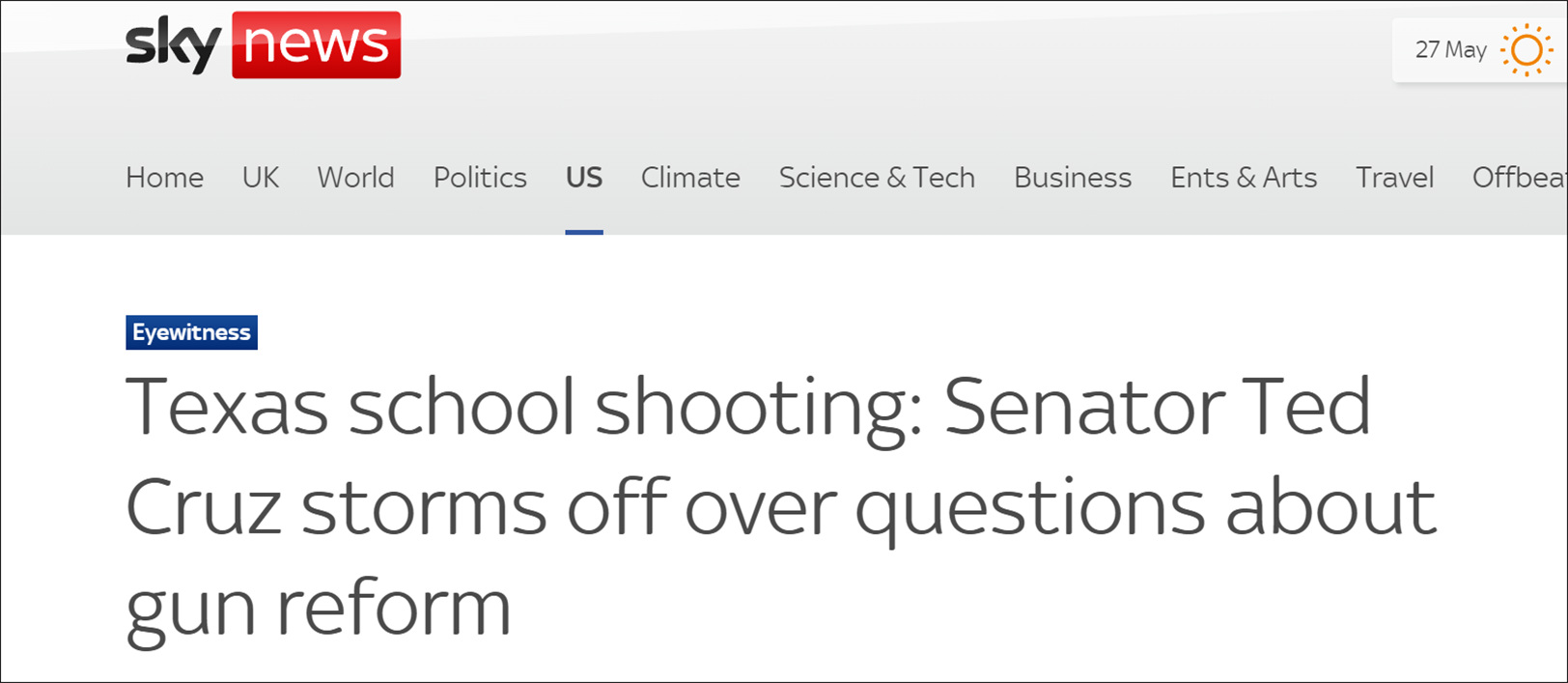This screenshot has height=683, width=1568.
Task: Select the Travel menu item
Action: 1394,178
